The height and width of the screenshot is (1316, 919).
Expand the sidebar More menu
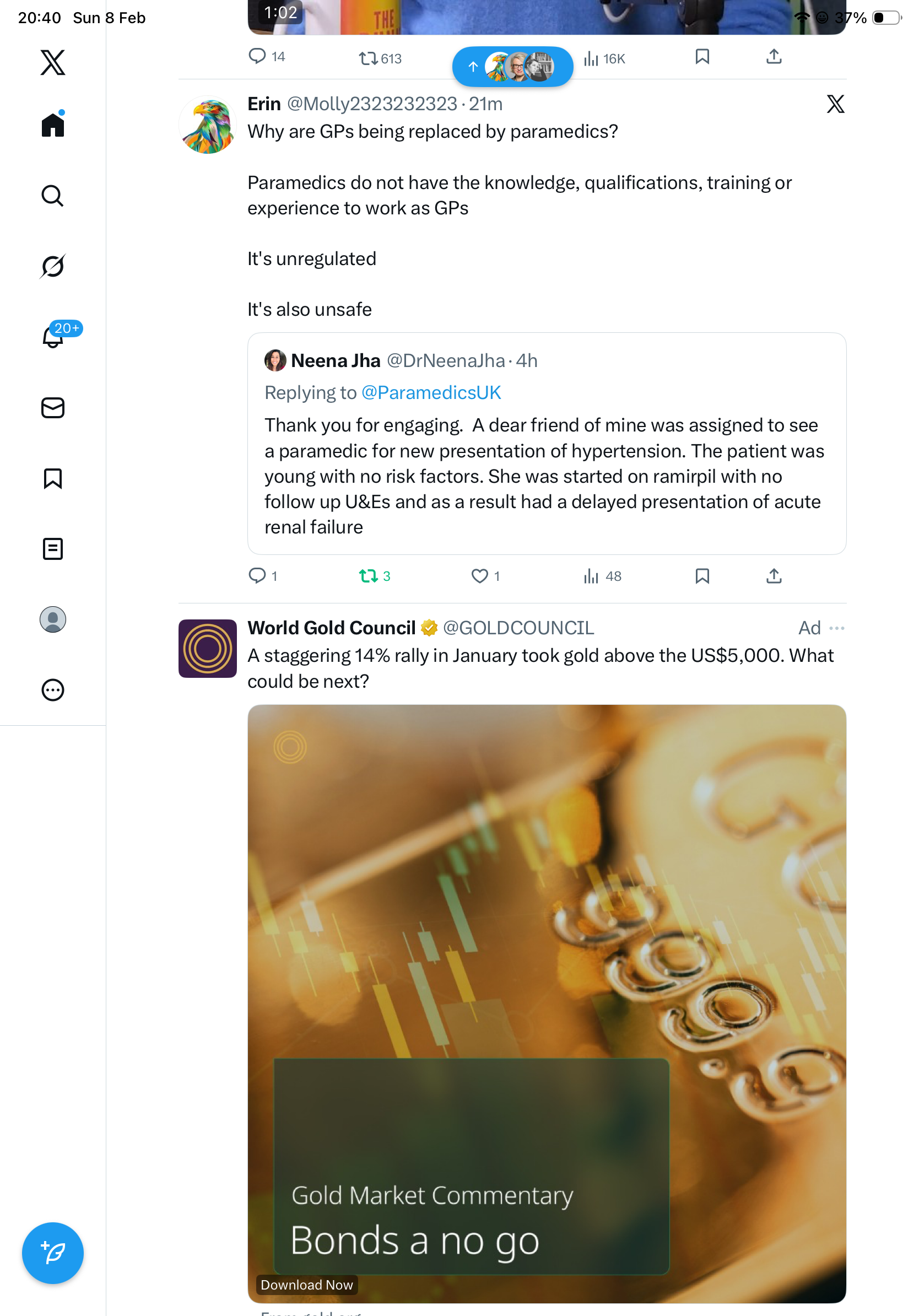tap(53, 689)
